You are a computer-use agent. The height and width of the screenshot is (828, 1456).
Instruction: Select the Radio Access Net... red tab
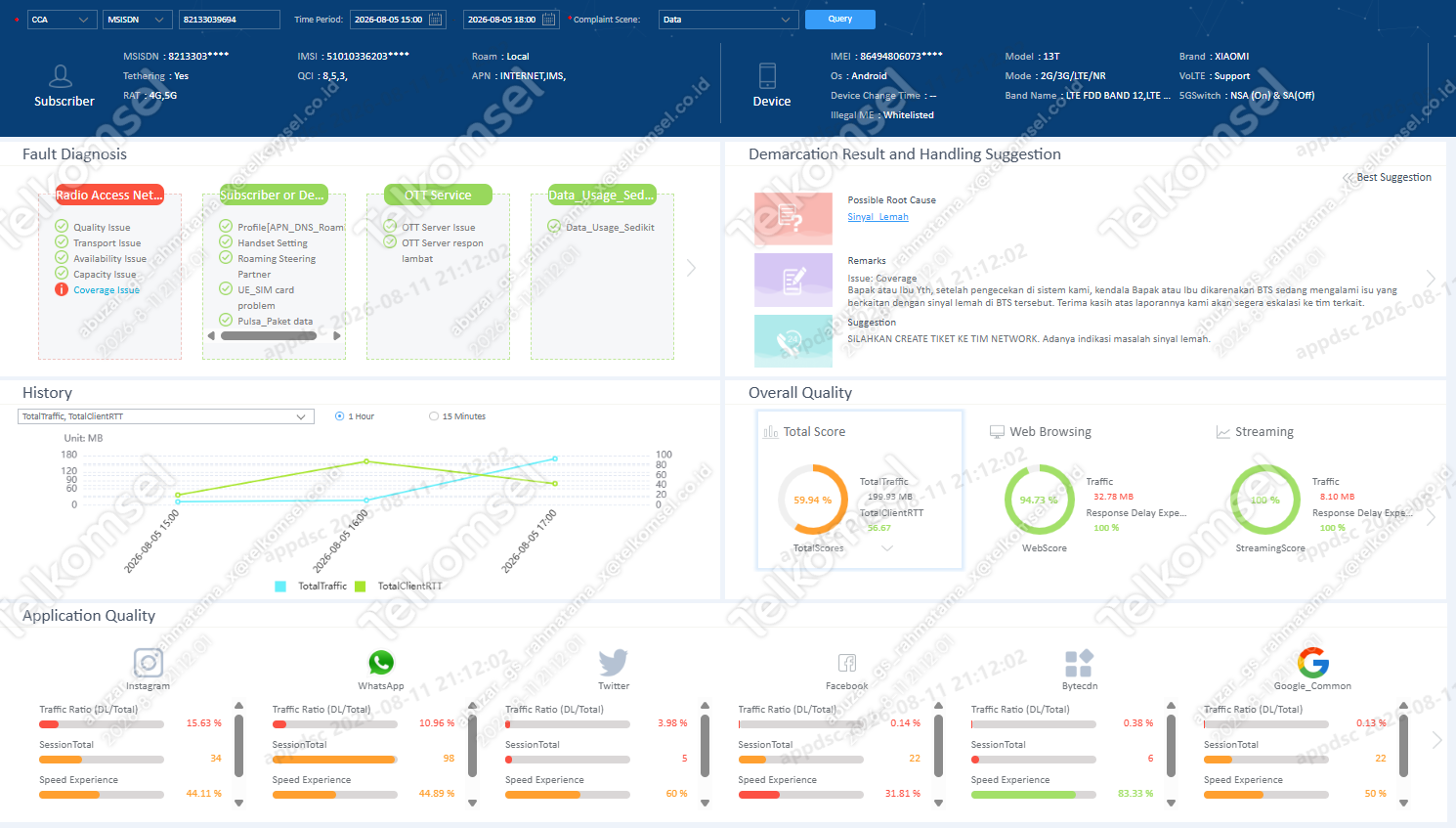pos(109,195)
